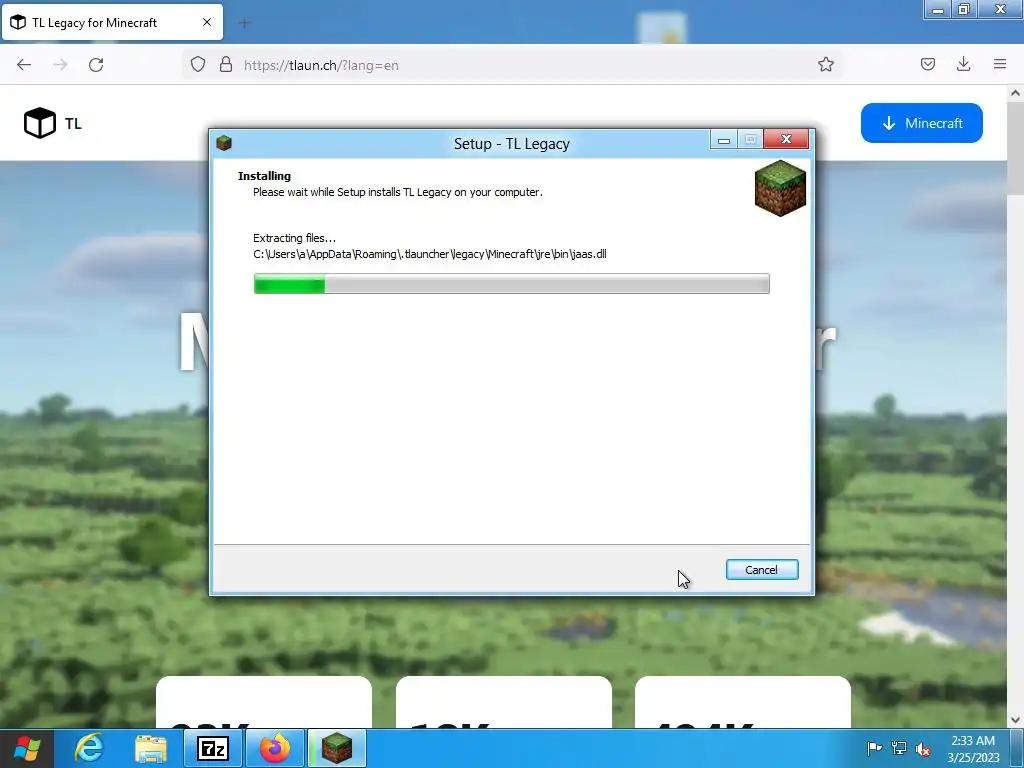
Task: Open 7-Zip from the taskbar
Action: (213, 748)
